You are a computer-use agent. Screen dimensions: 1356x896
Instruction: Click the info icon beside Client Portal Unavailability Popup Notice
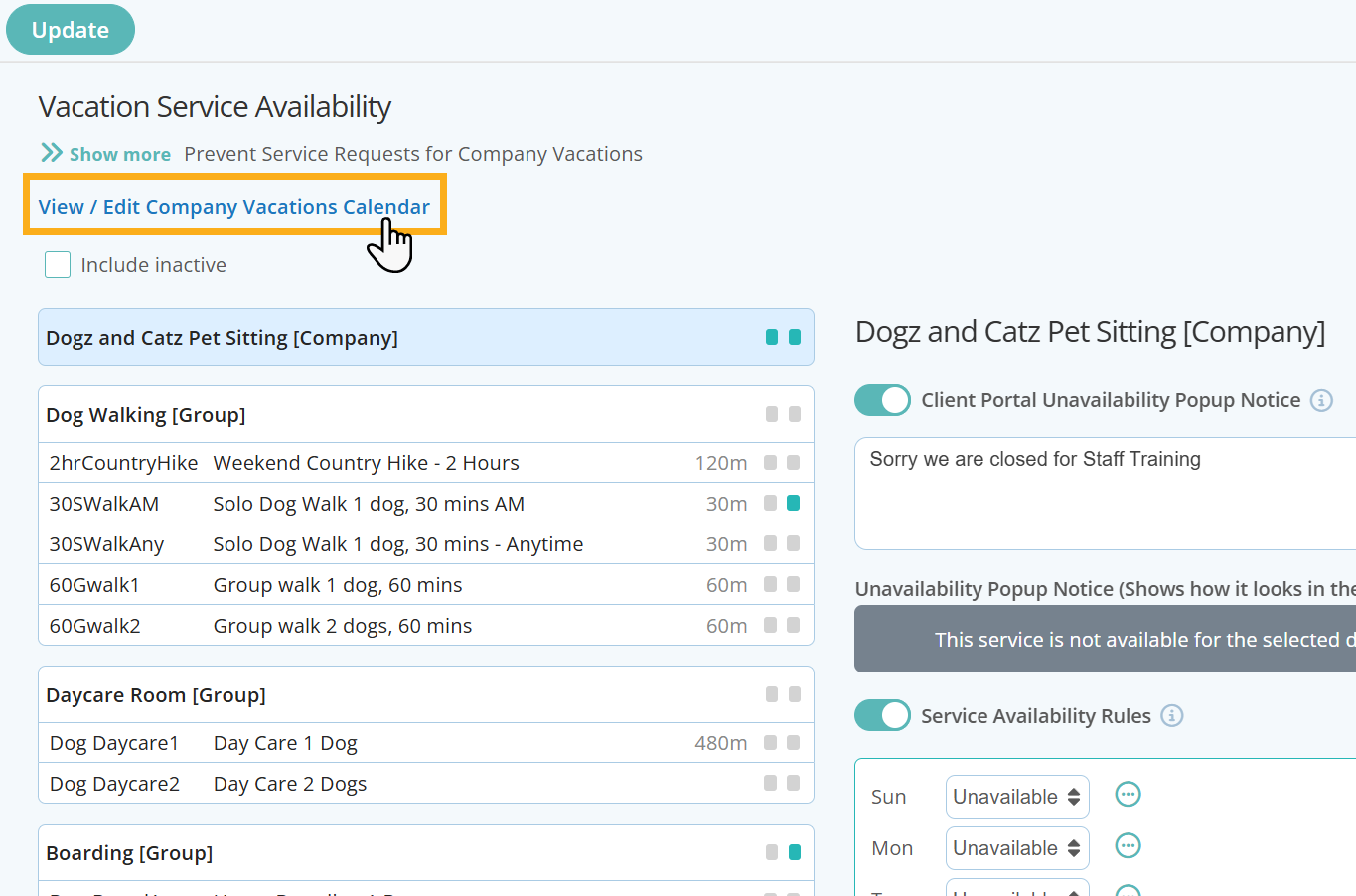(1321, 400)
